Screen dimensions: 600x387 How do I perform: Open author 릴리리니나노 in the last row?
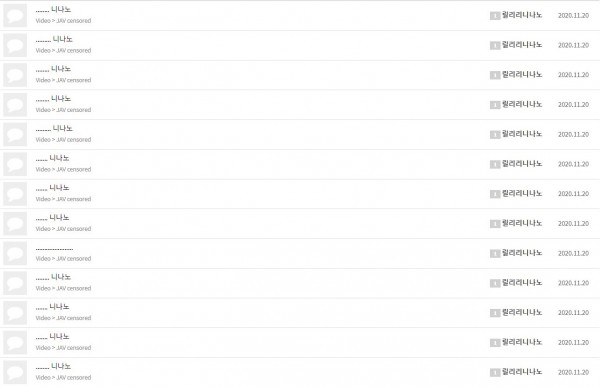[x=522, y=372]
